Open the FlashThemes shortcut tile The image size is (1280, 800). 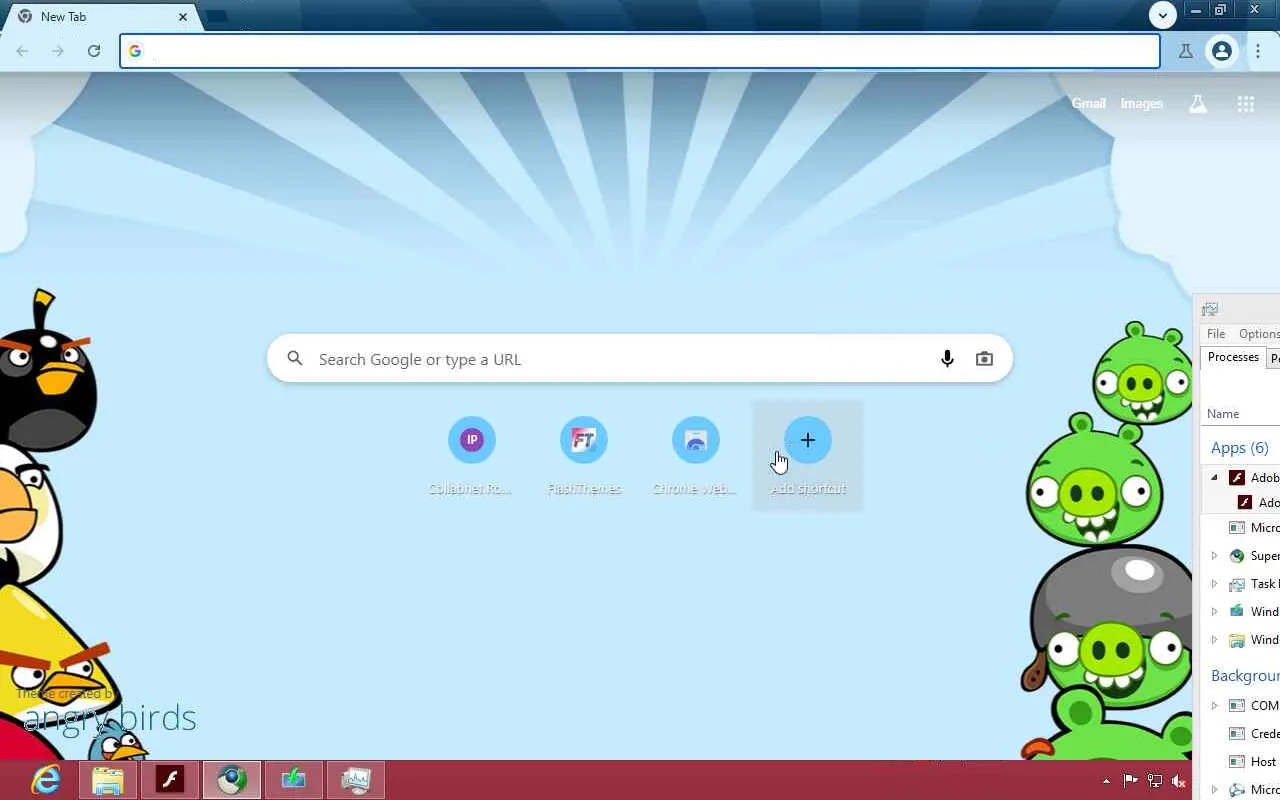(584, 455)
